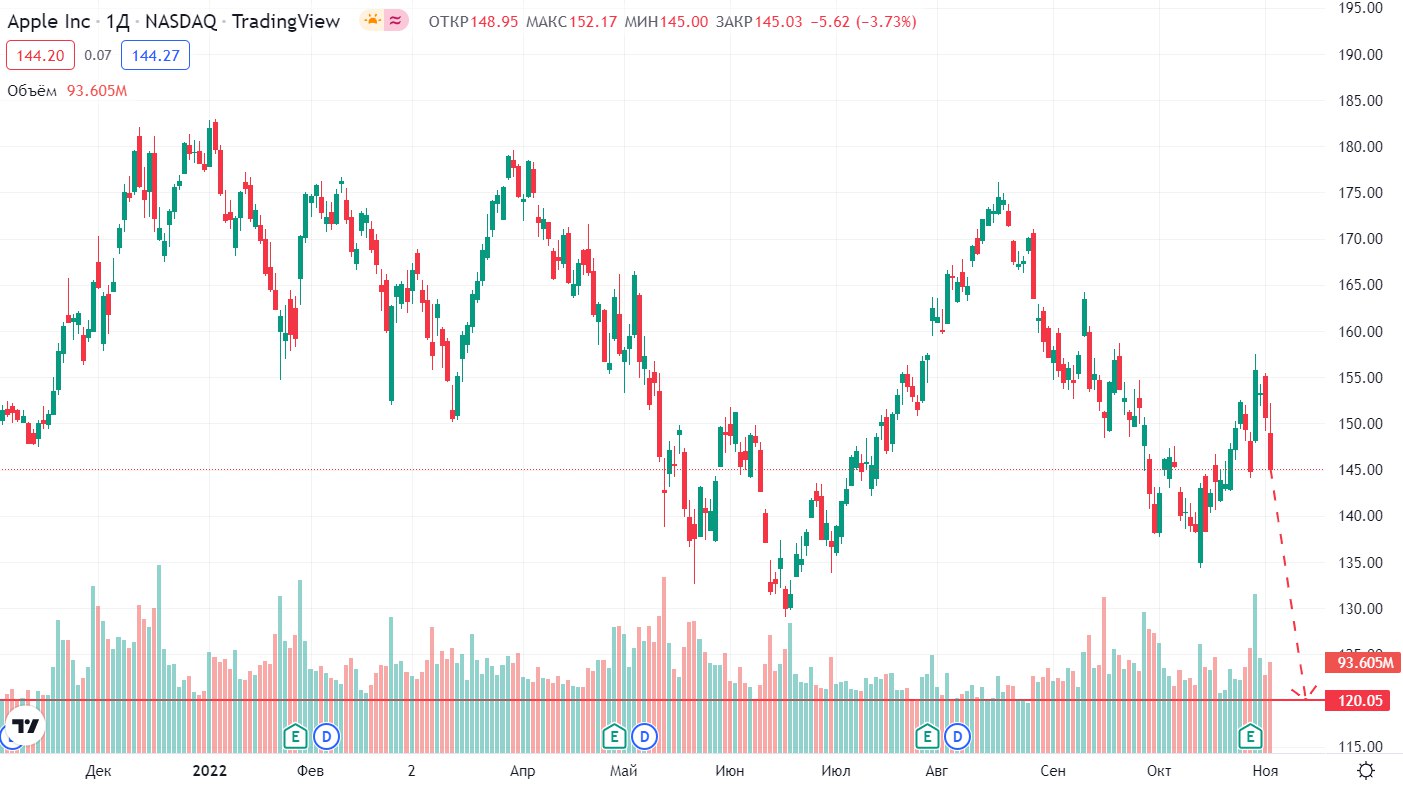Click the 93.605M value beside Объём

pyautogui.click(x=97, y=91)
